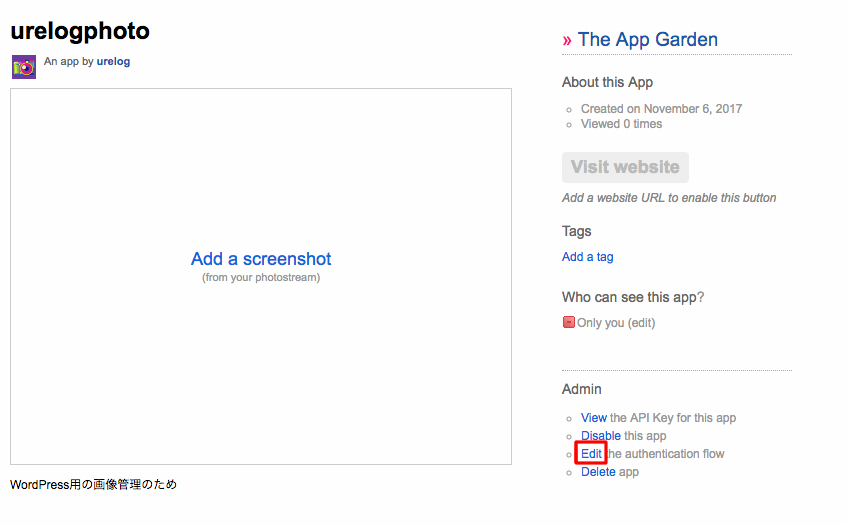Disable this app via admin link
This screenshot has width=847, height=525.
click(x=601, y=436)
